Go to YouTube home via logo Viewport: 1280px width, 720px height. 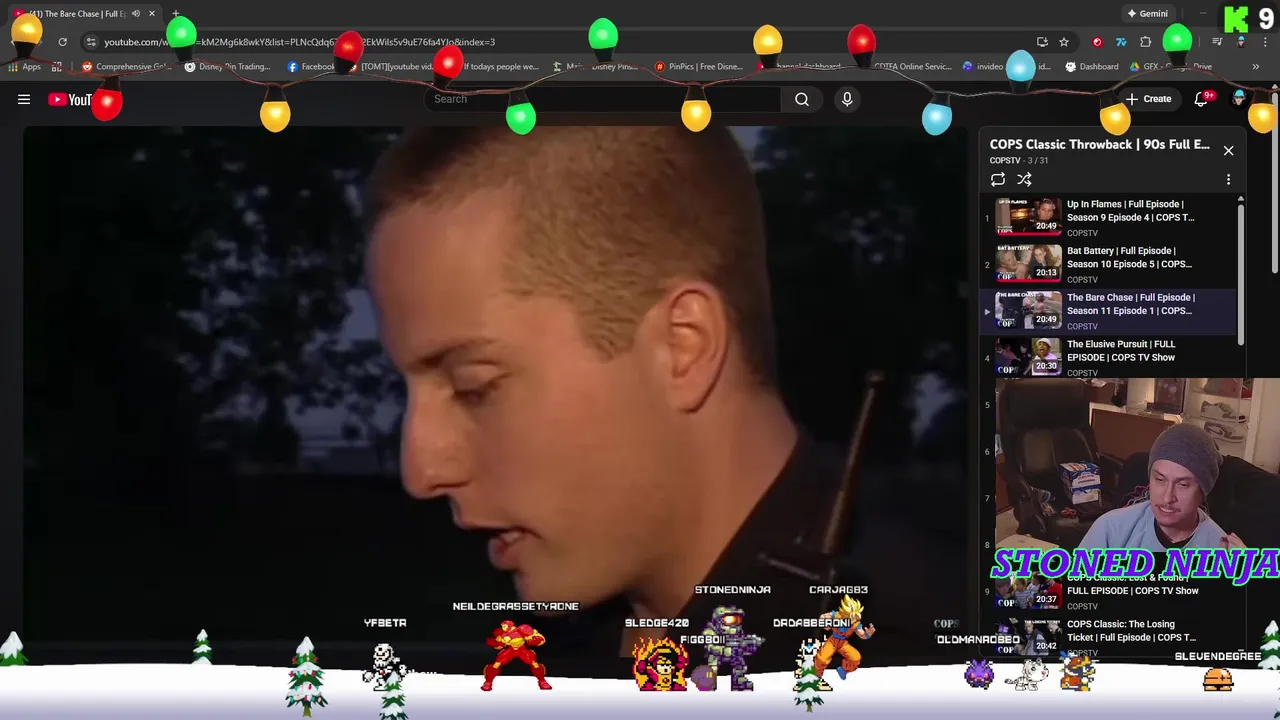point(70,99)
